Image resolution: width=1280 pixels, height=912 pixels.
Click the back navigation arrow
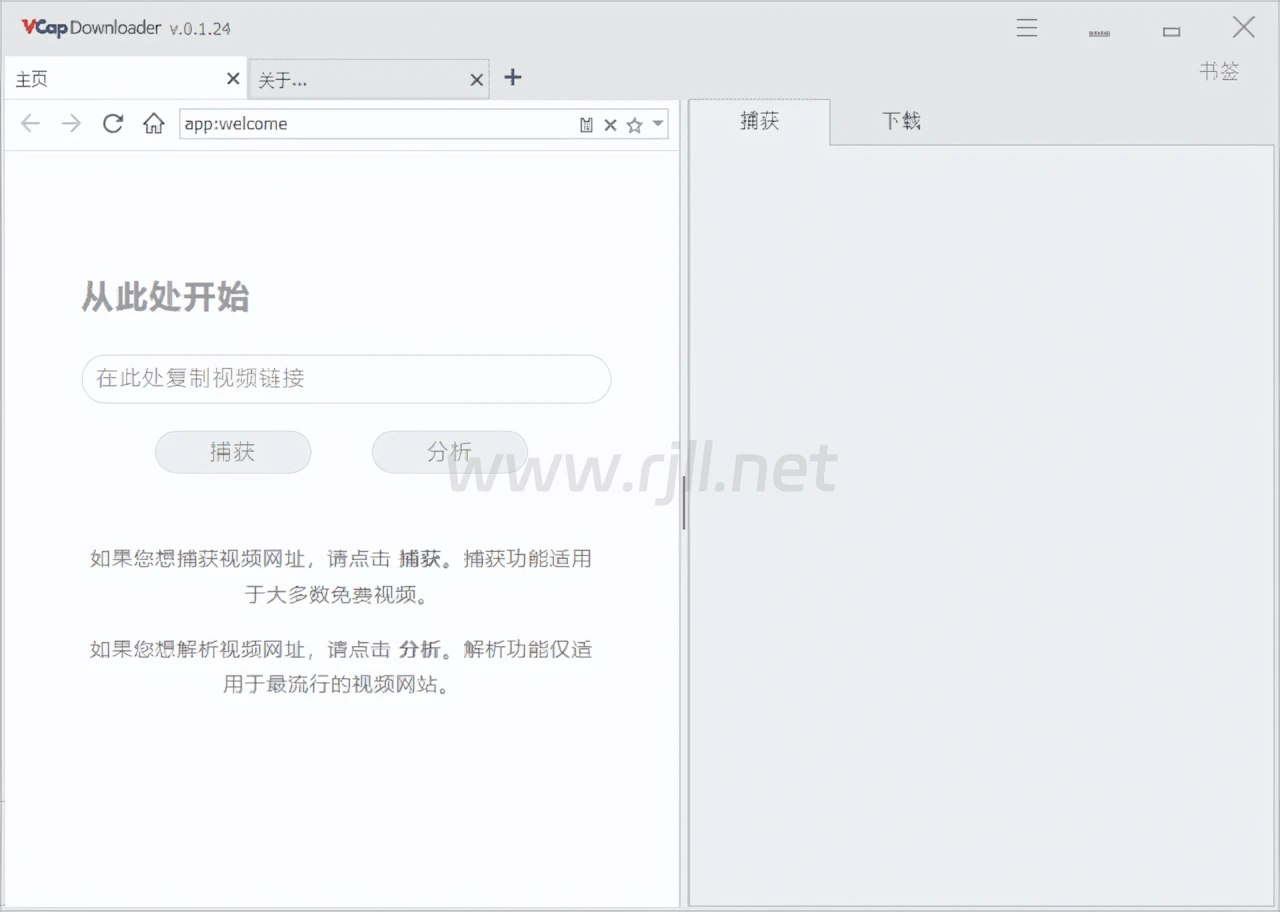(x=30, y=124)
